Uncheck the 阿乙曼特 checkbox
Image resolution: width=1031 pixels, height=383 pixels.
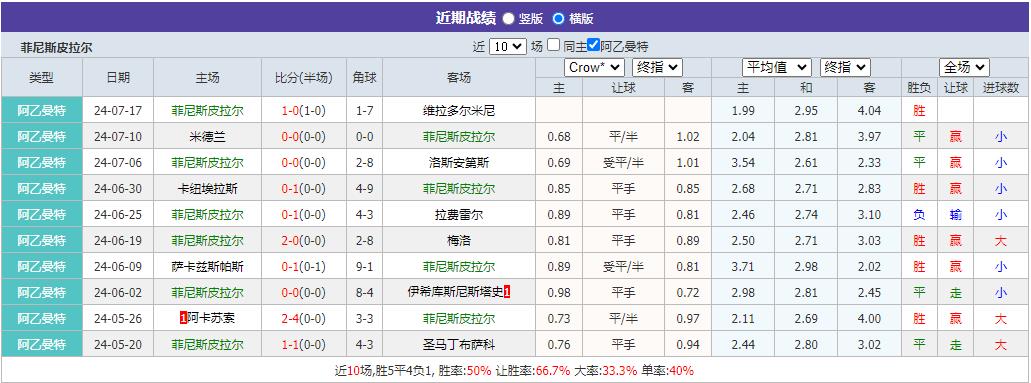point(594,45)
